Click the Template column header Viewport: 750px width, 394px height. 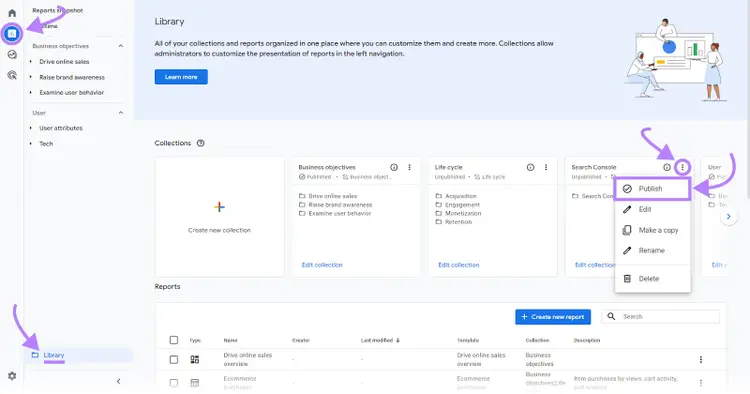pos(468,340)
